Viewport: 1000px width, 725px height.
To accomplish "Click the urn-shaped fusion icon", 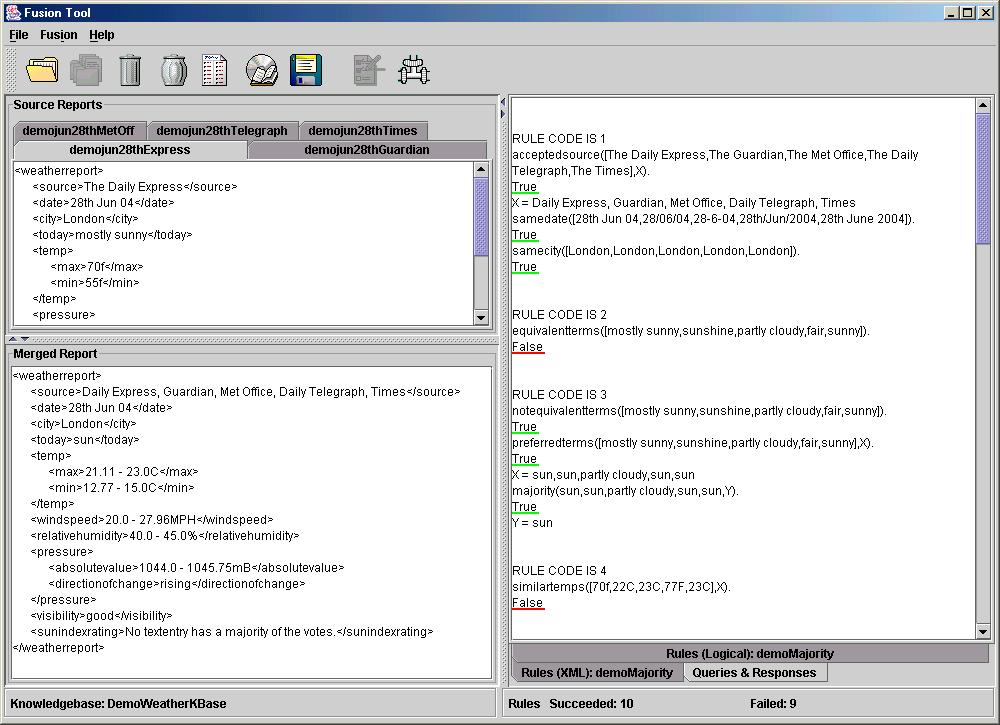I will pos(174,69).
